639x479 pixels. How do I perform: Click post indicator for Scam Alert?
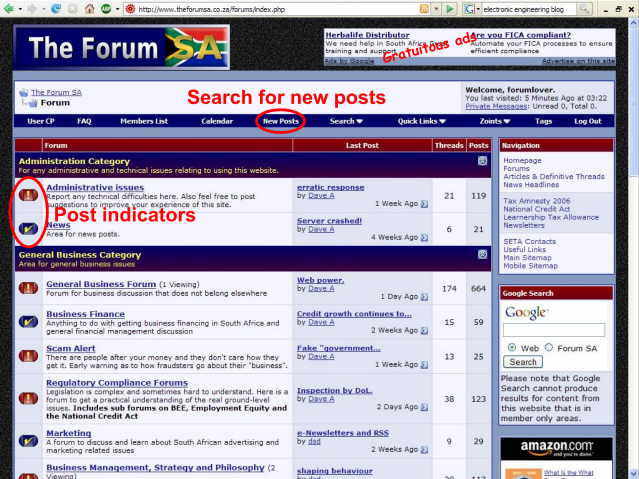tap(28, 356)
